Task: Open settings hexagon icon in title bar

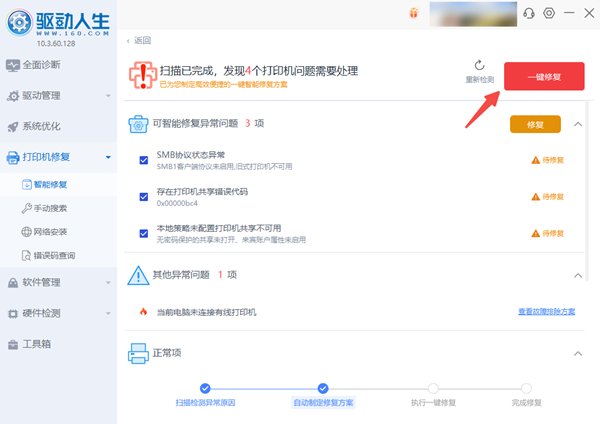Action: point(549,13)
